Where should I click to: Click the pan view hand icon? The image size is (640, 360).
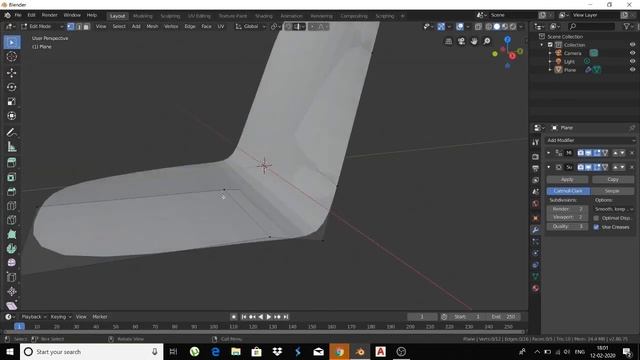coord(474,41)
